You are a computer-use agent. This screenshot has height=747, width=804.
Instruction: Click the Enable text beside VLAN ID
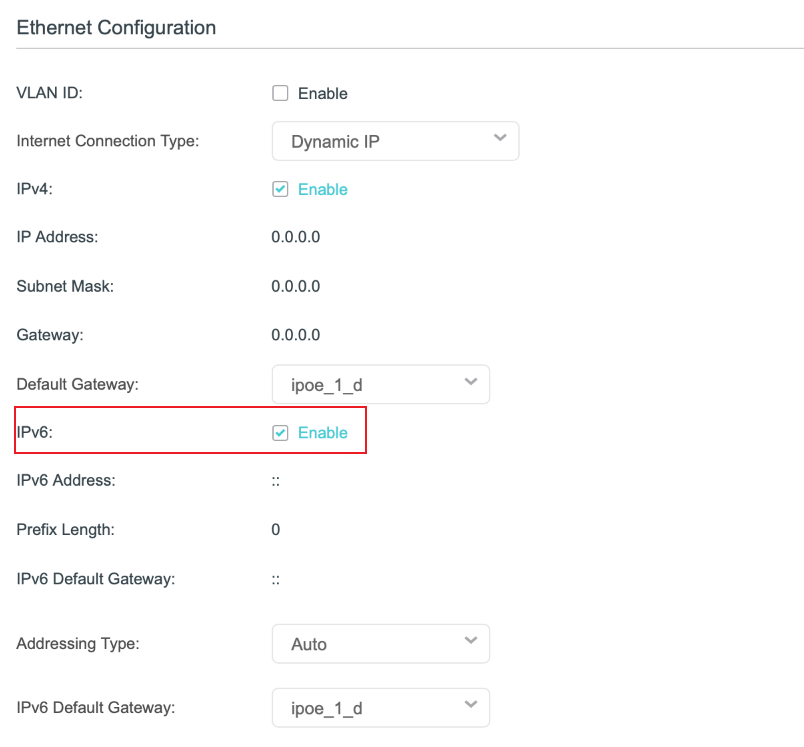pos(323,93)
